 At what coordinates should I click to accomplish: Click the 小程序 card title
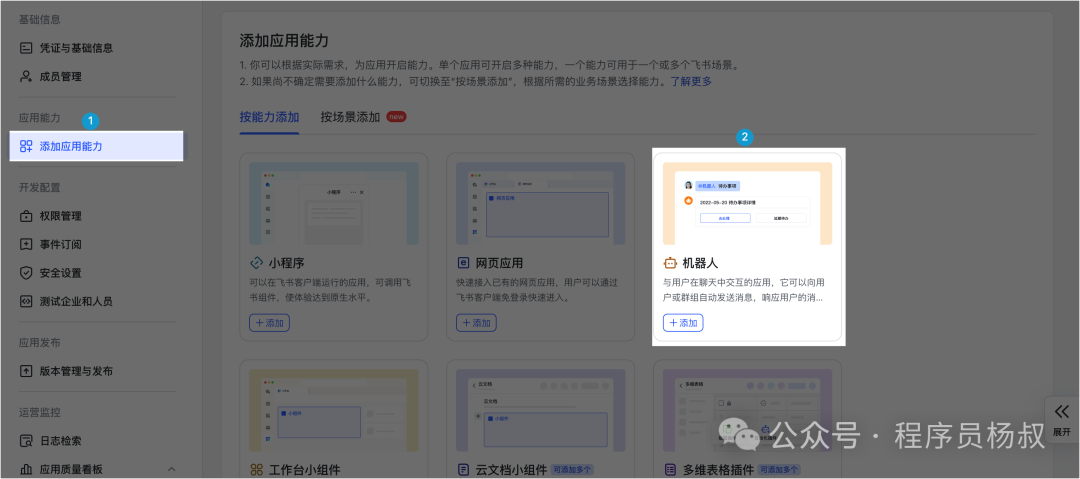pos(287,263)
